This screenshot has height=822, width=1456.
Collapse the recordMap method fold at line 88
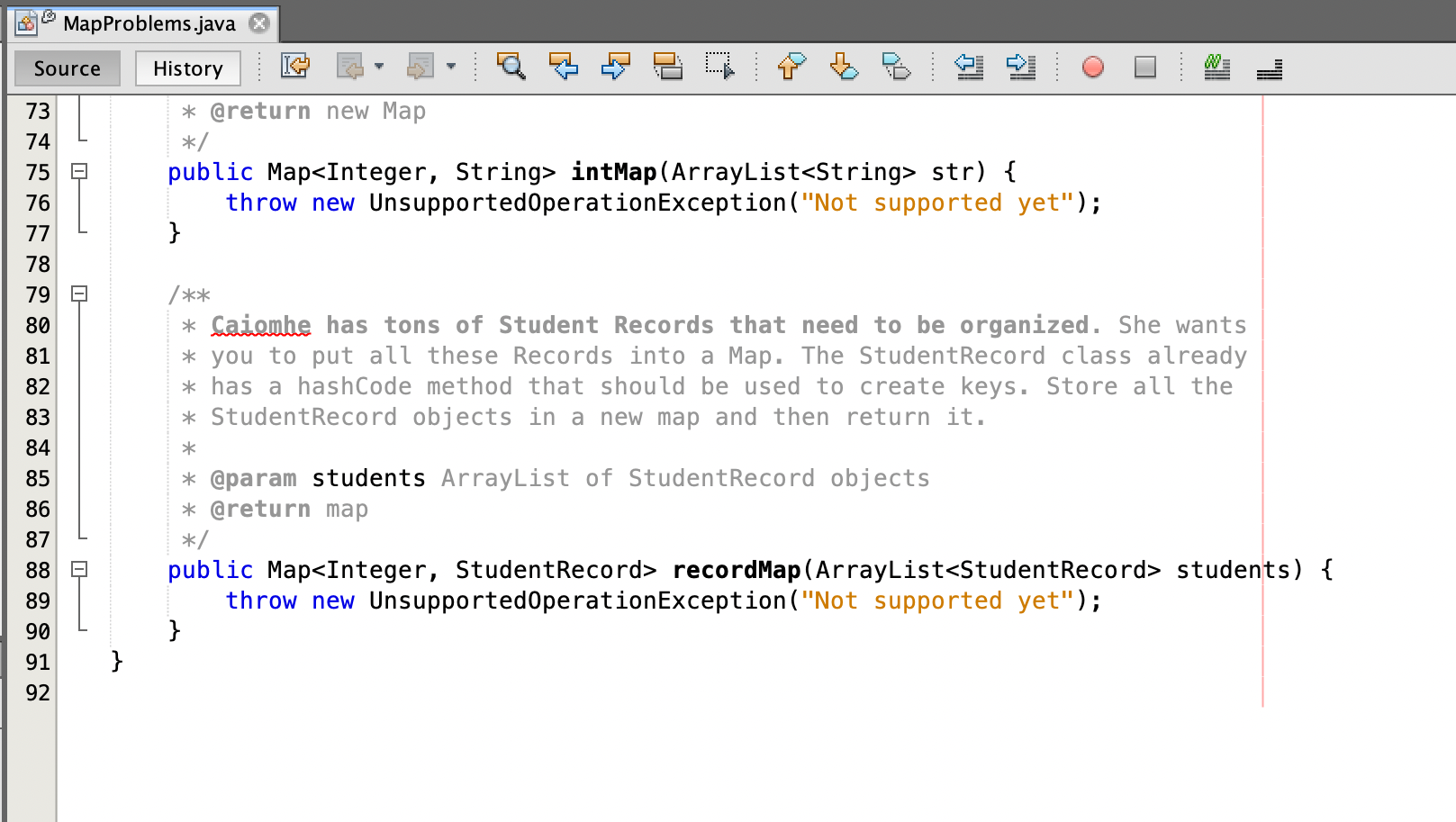point(79,569)
